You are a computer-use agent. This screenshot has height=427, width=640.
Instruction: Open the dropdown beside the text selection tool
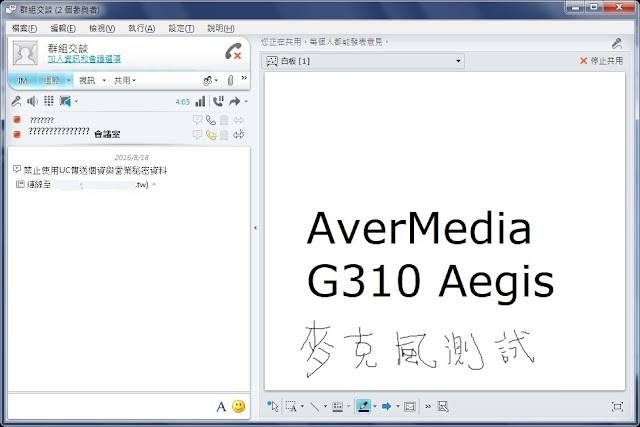pyautogui.click(x=302, y=406)
